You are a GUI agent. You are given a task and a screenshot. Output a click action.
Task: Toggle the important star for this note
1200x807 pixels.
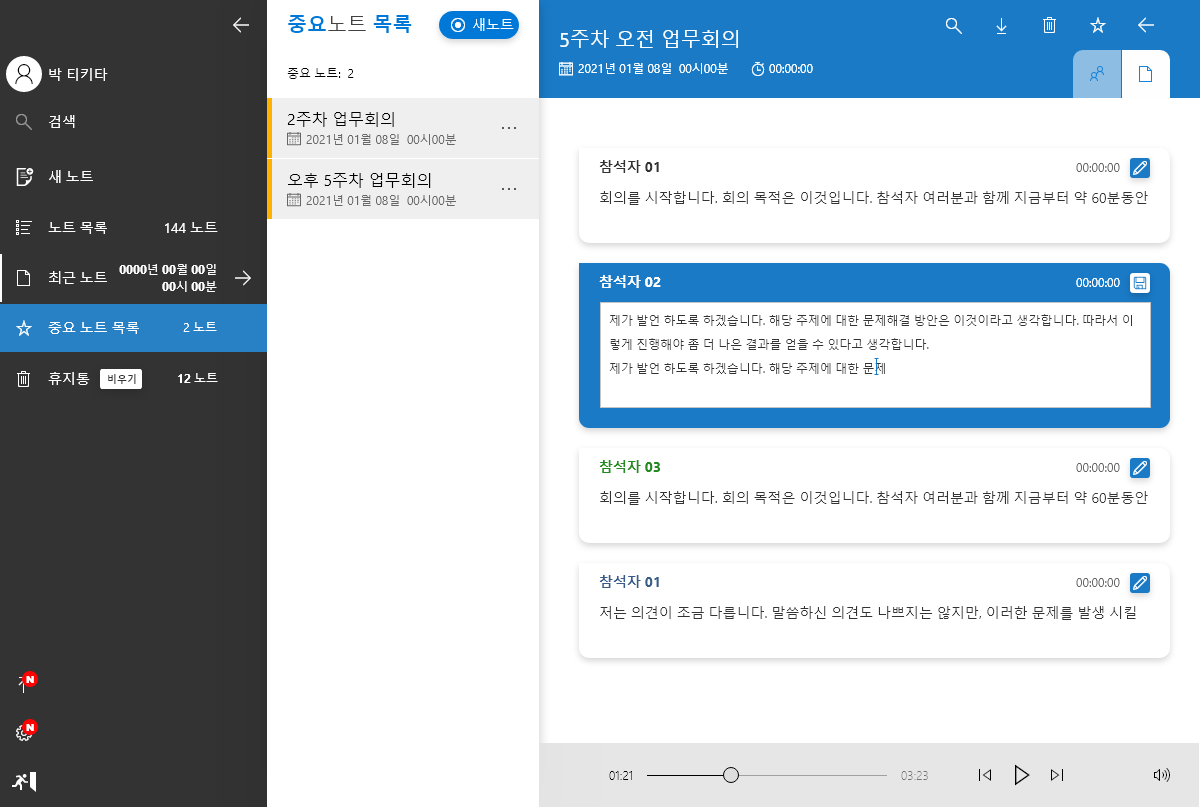point(1097,26)
